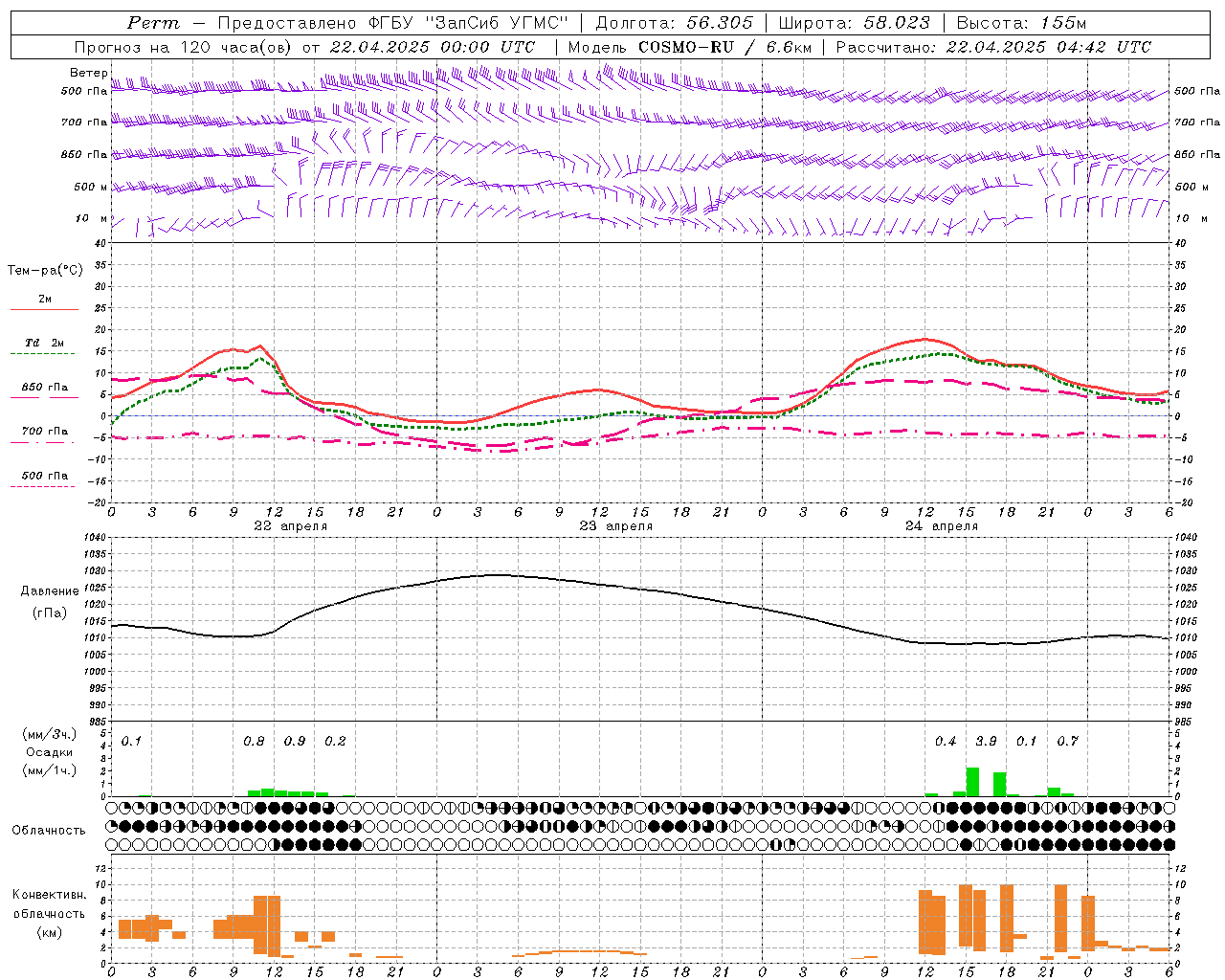The width and height of the screenshot is (1225, 980).
Task: Select the "Широта: 58.023" latitude value
Action: tap(854, 23)
